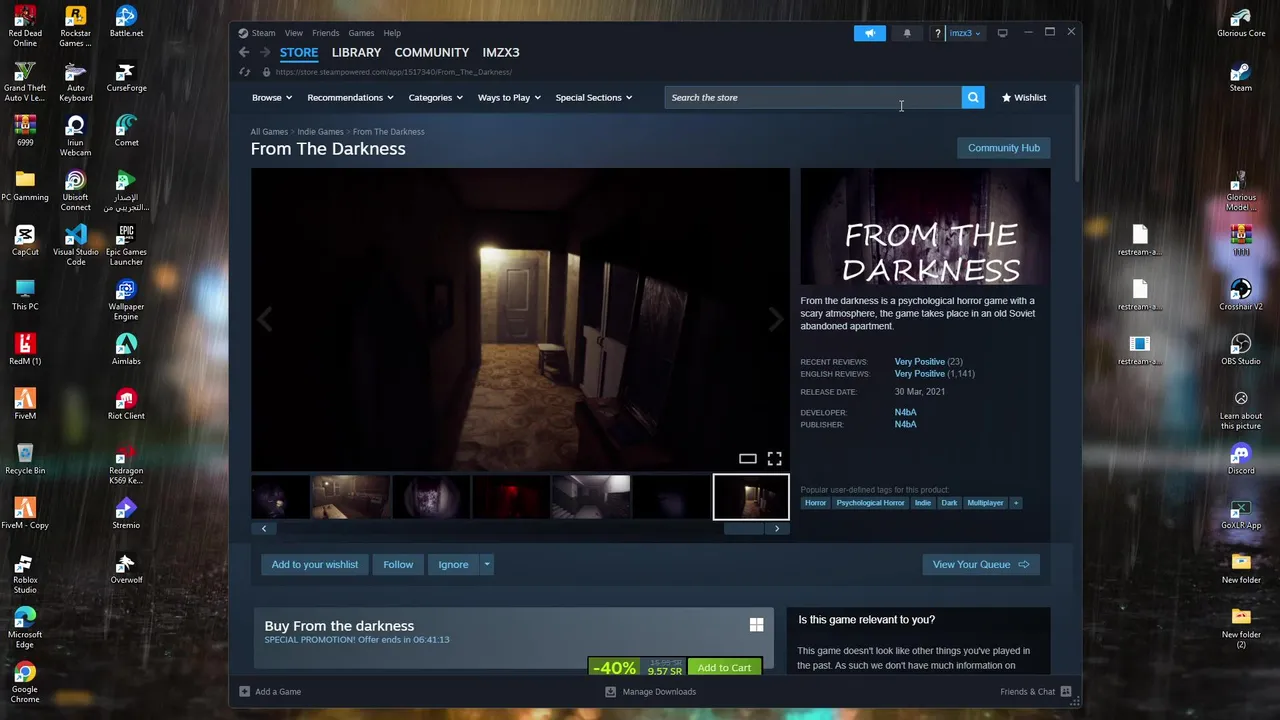Click Add a Game

[x=270, y=691]
